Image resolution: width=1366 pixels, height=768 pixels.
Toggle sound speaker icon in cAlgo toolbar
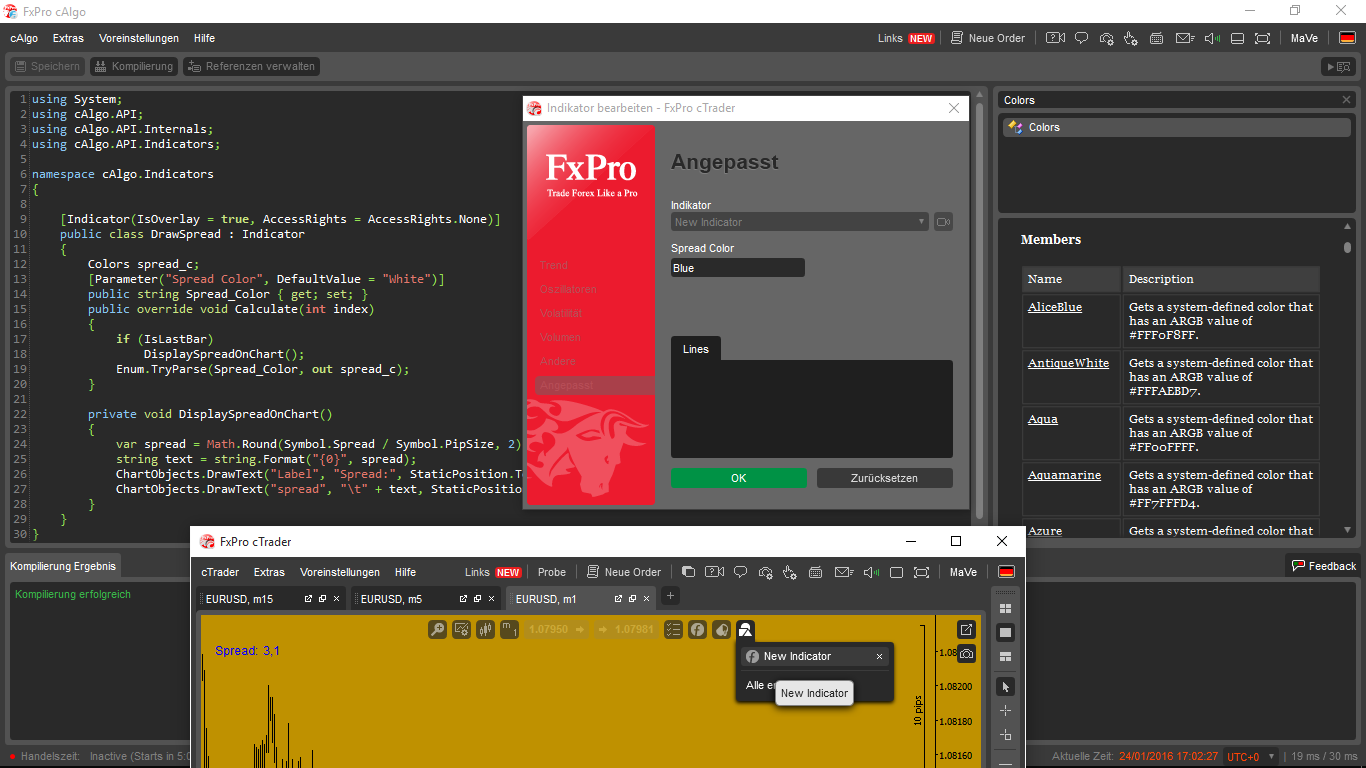click(x=1212, y=38)
